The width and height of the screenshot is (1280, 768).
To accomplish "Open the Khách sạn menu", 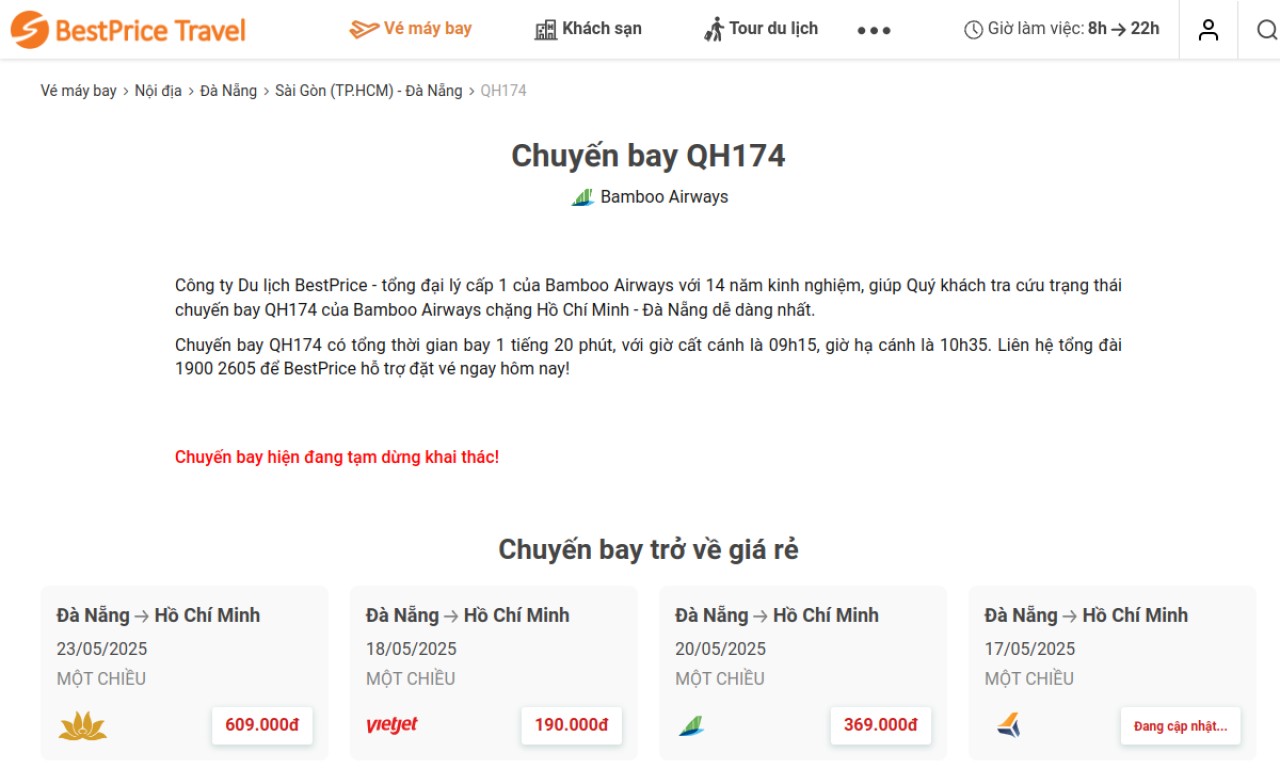I will [x=588, y=29].
